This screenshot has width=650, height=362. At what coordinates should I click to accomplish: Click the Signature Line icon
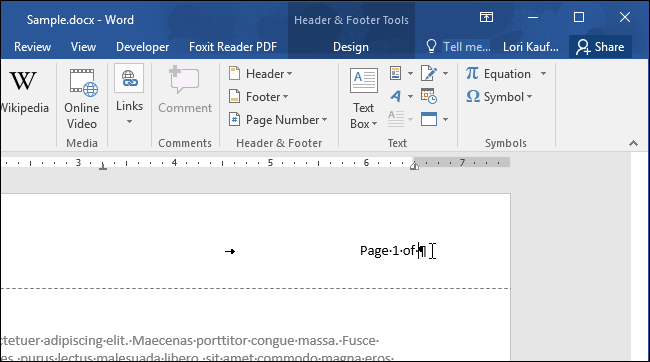429,73
